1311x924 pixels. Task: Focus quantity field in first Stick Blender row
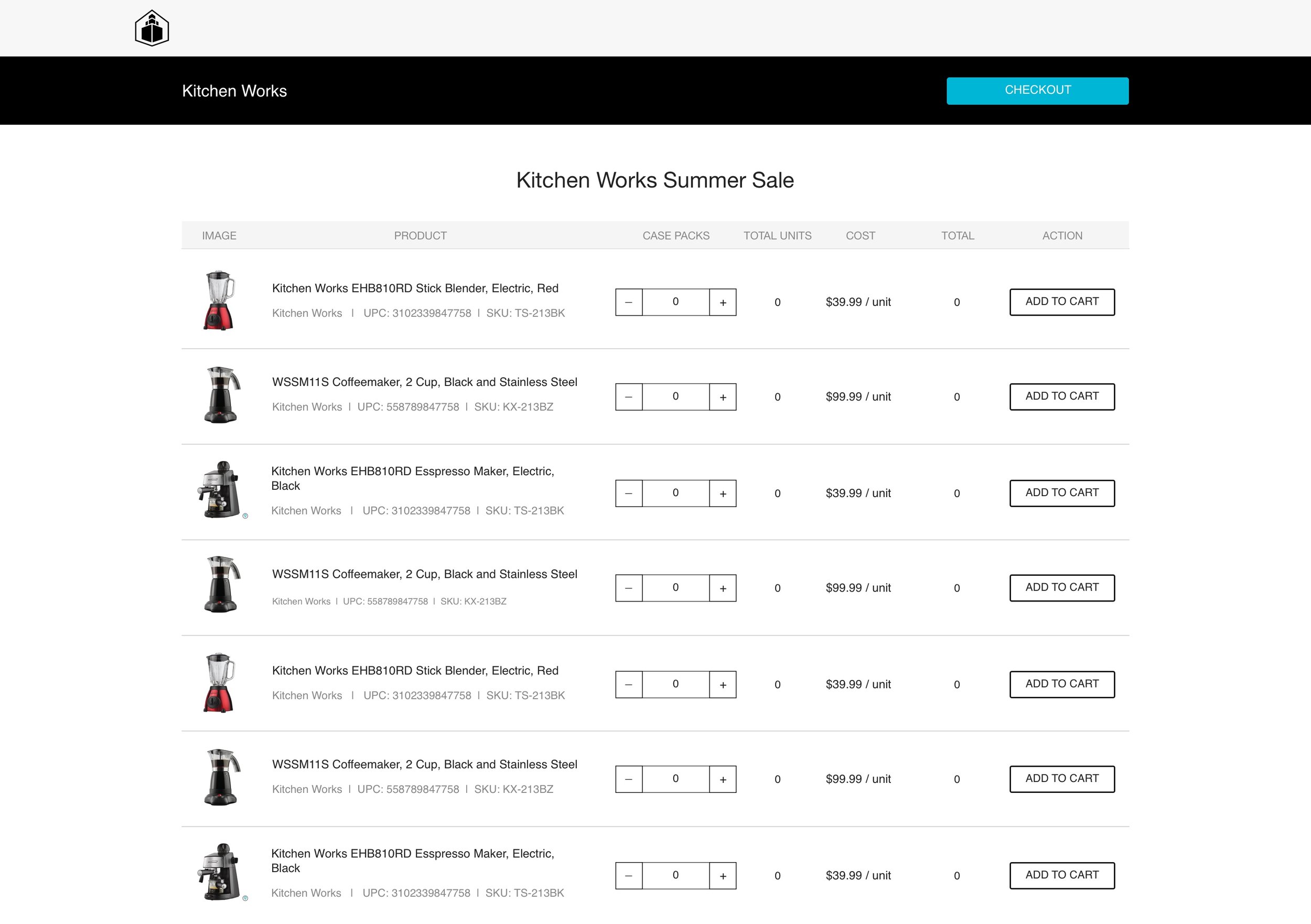[675, 302]
